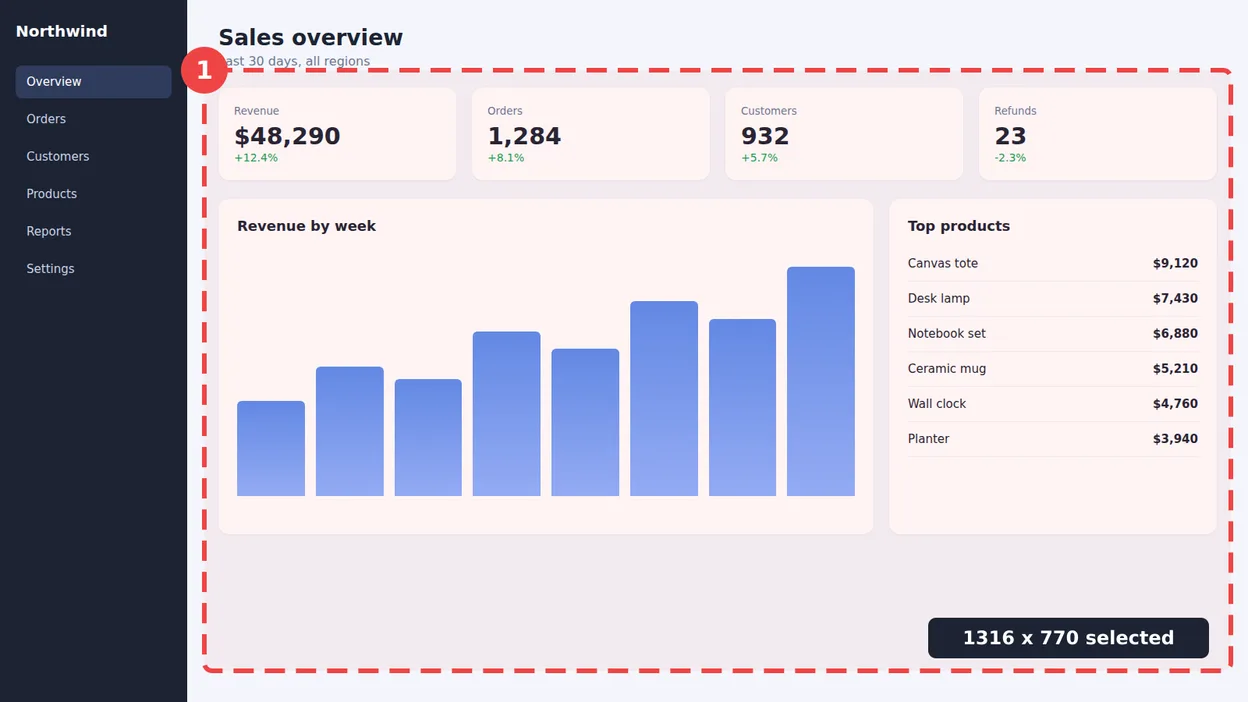Select the Revenue card label
This screenshot has width=1248, height=702.
(256, 111)
